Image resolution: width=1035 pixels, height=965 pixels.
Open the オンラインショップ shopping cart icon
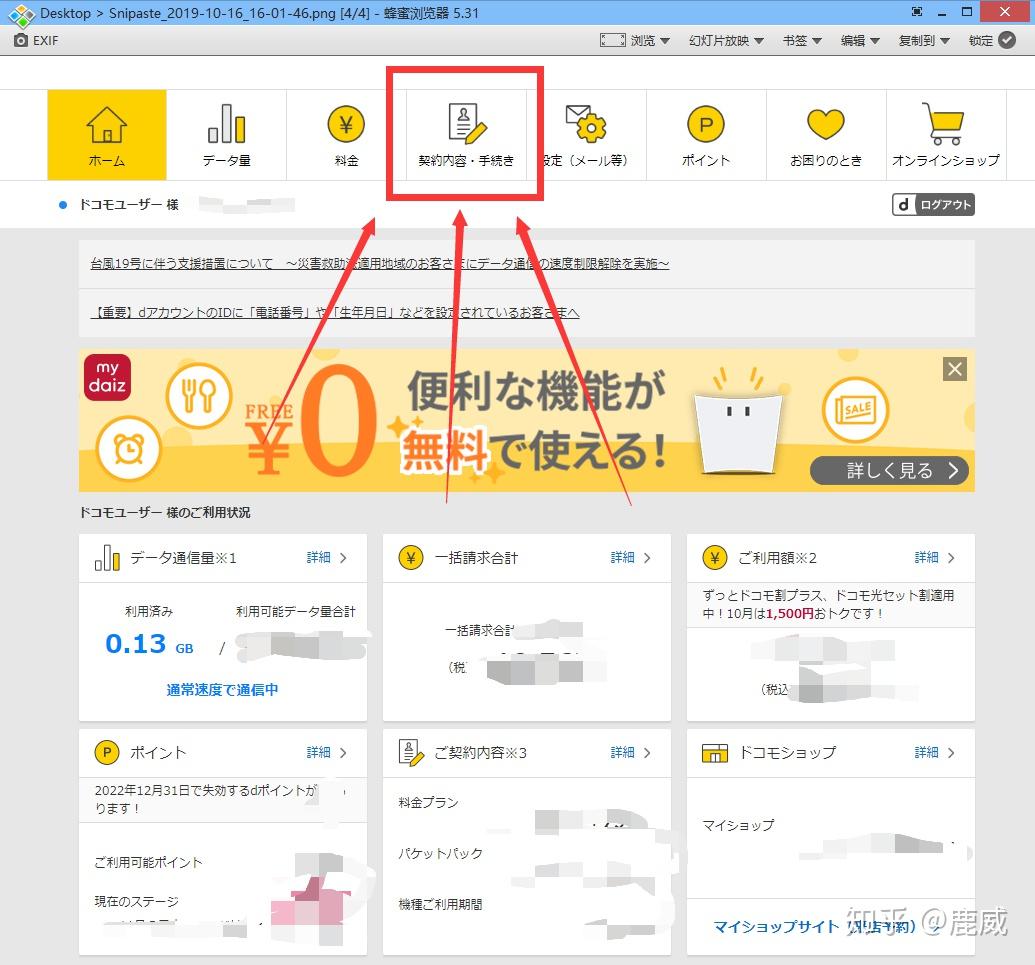point(945,133)
